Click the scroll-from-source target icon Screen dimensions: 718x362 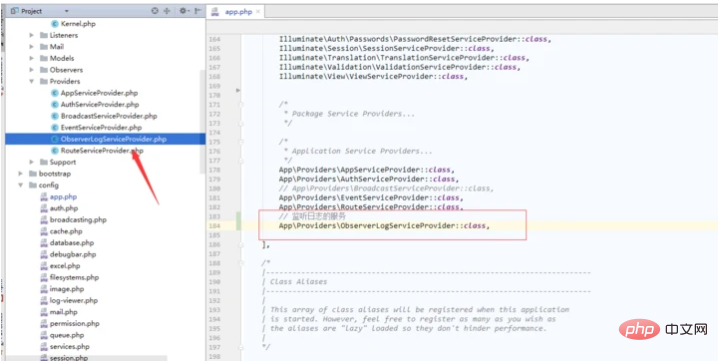click(x=155, y=11)
